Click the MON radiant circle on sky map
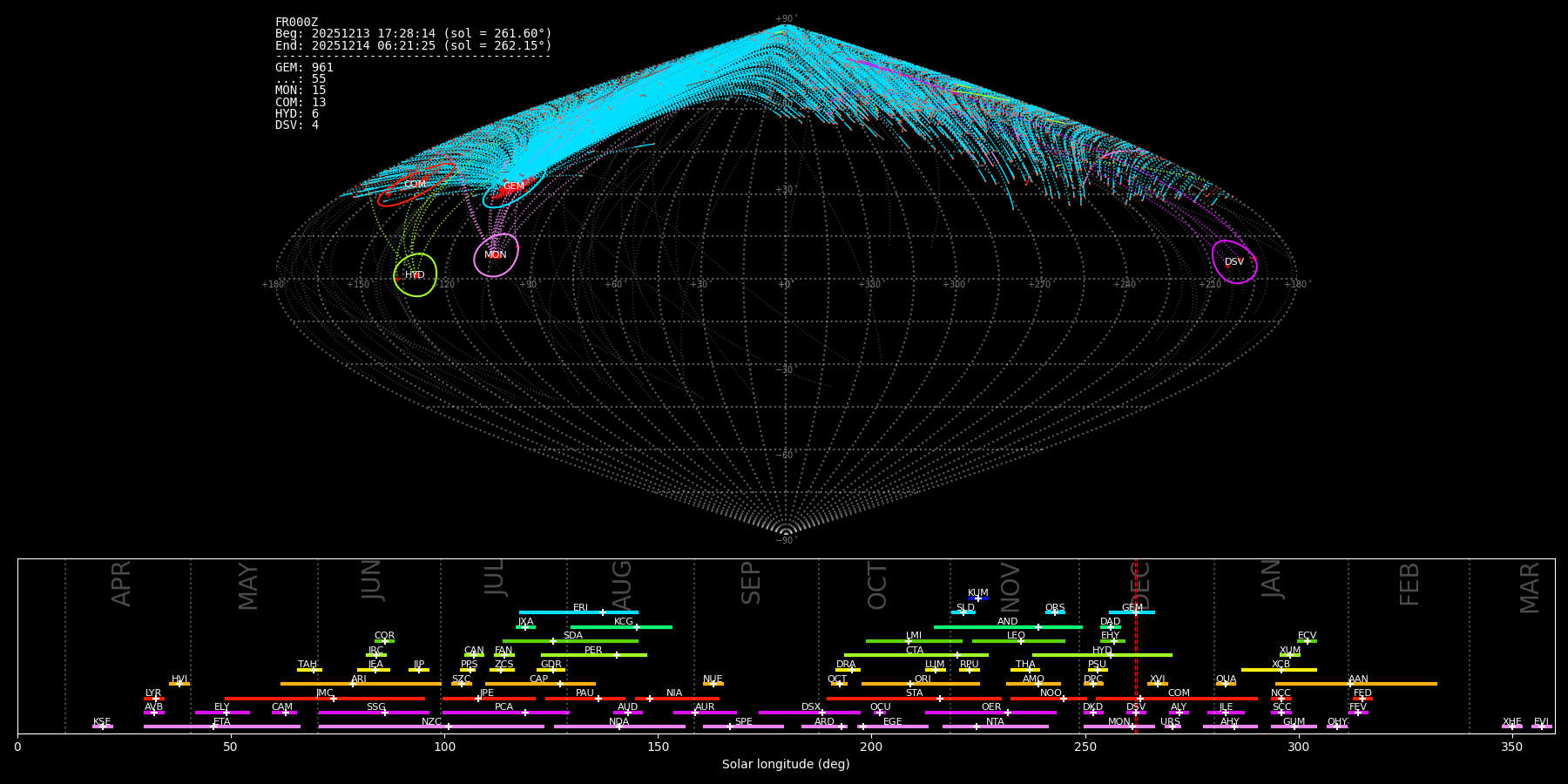The width and height of the screenshot is (1568, 784). point(496,255)
